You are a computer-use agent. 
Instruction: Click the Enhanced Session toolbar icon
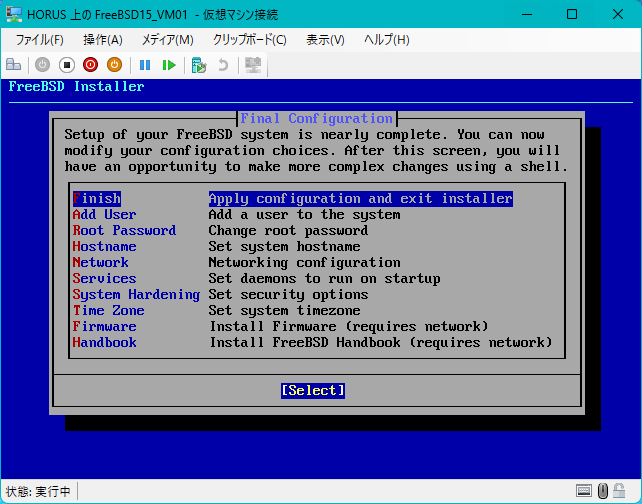[253, 65]
